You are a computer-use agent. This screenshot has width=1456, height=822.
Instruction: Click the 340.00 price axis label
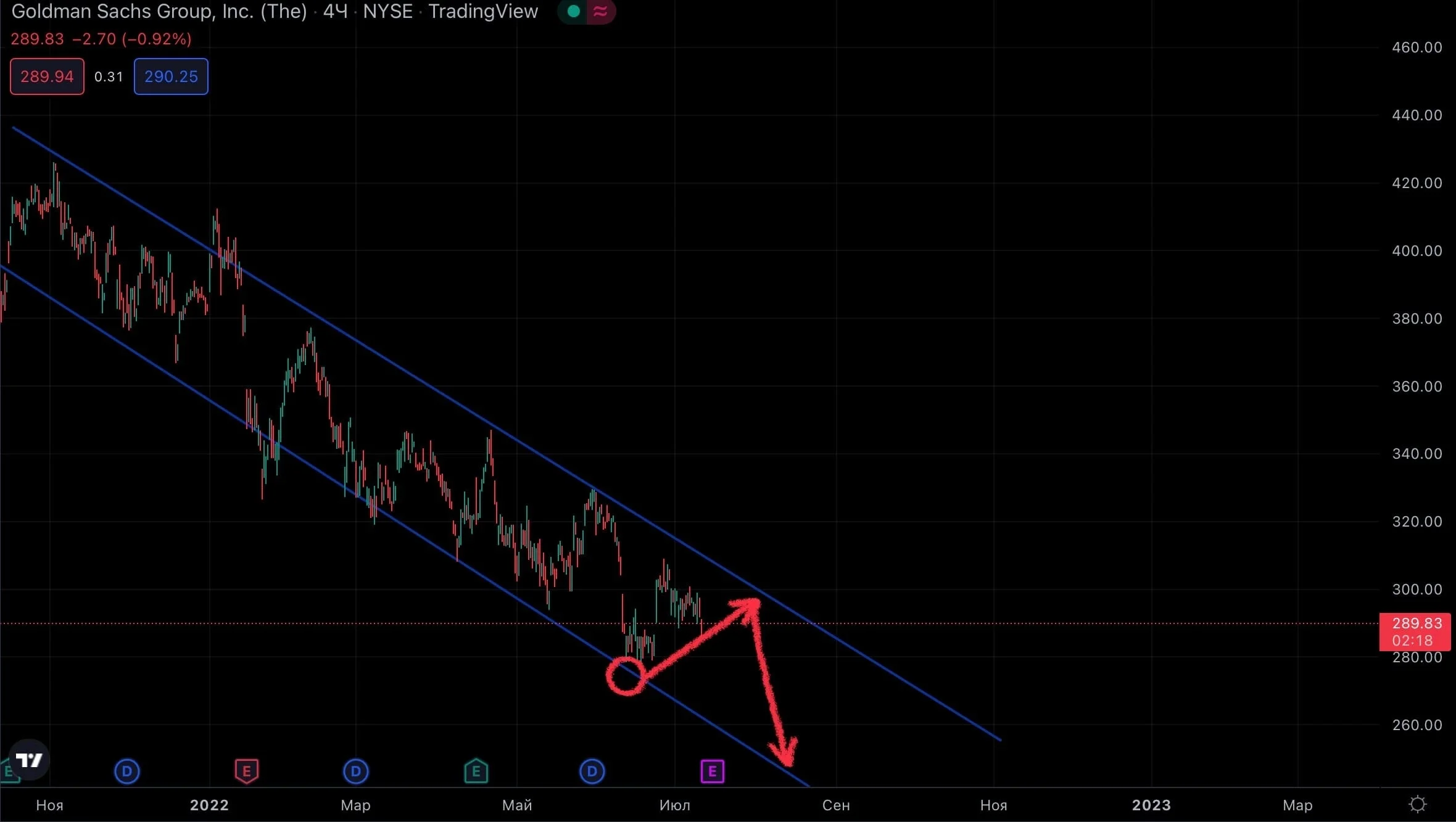tap(1417, 454)
